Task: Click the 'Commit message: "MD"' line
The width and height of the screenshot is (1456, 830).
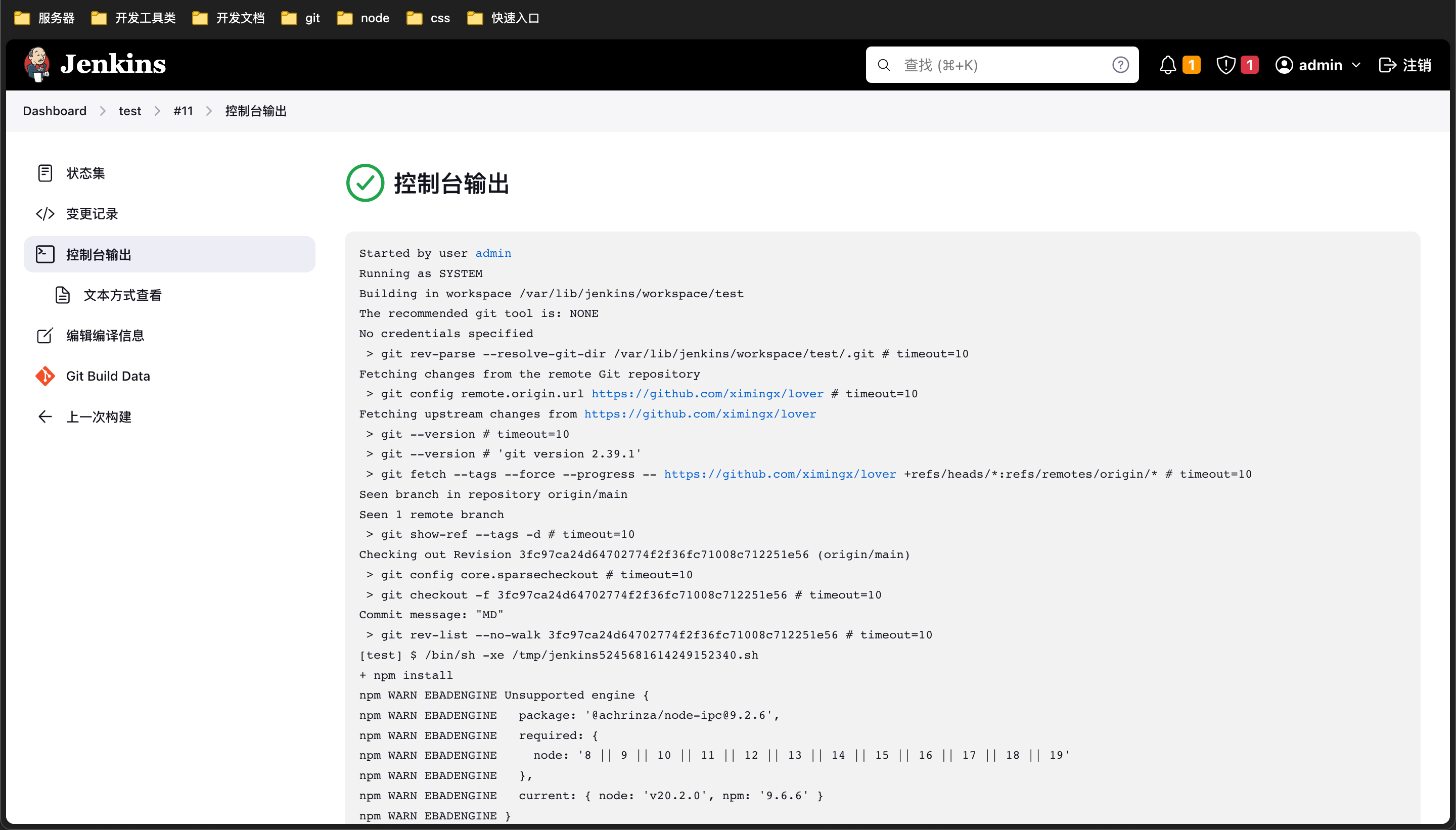Action: click(432, 615)
